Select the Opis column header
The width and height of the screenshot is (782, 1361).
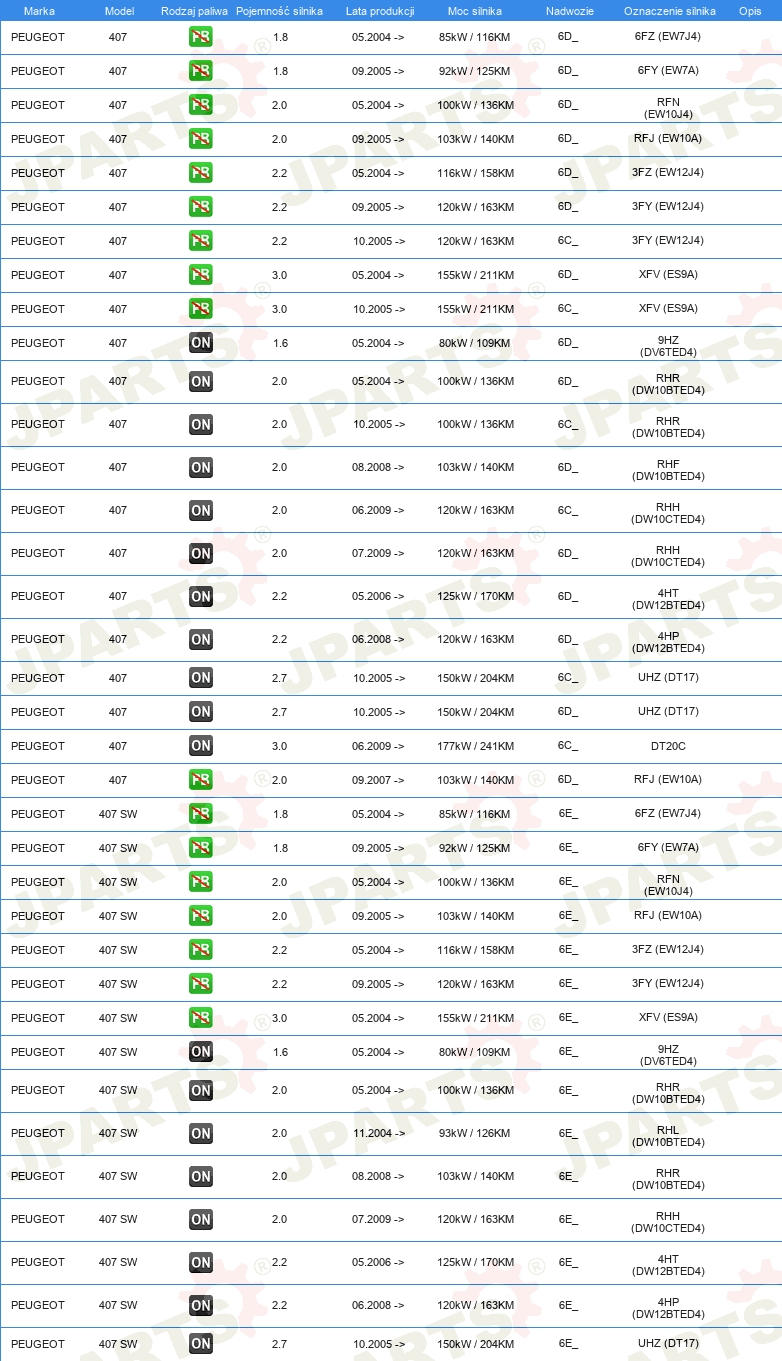point(750,11)
